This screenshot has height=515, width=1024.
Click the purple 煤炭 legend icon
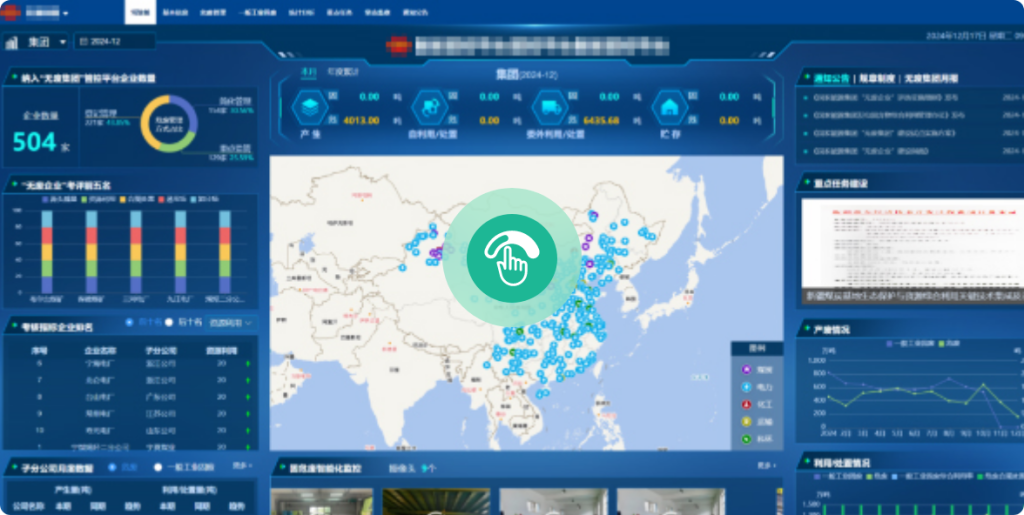(x=746, y=370)
